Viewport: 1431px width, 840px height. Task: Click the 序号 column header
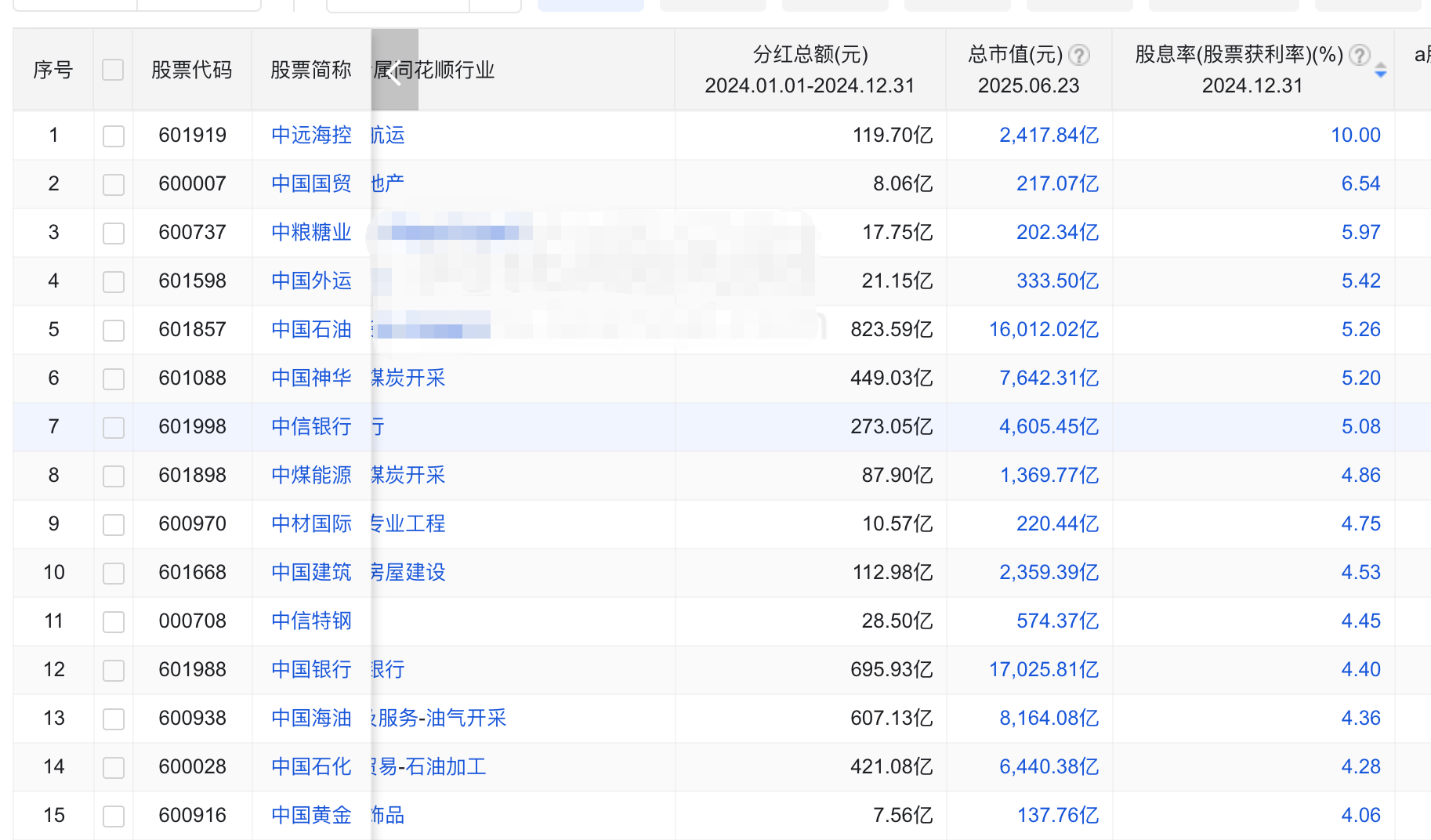[53, 70]
